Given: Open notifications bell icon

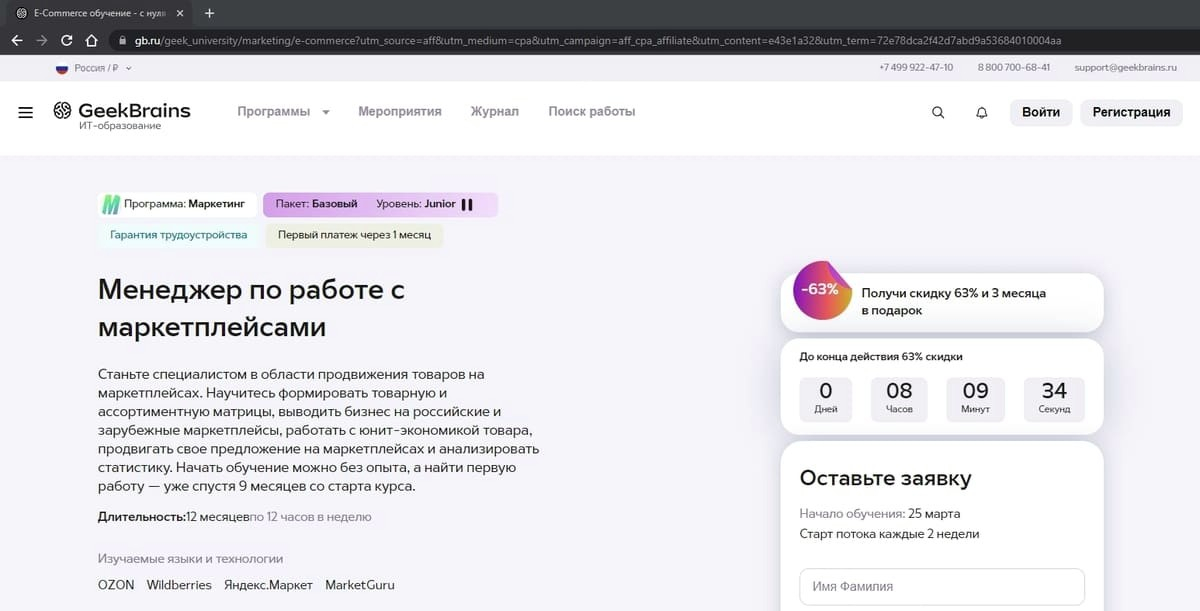Looking at the screenshot, I should coord(981,112).
